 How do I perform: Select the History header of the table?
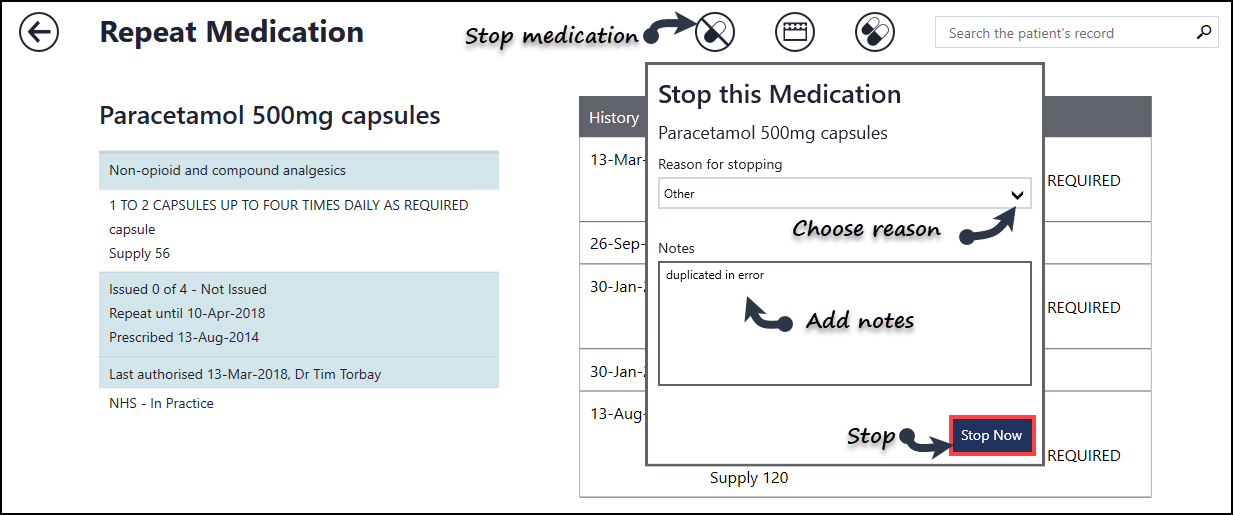(614, 118)
